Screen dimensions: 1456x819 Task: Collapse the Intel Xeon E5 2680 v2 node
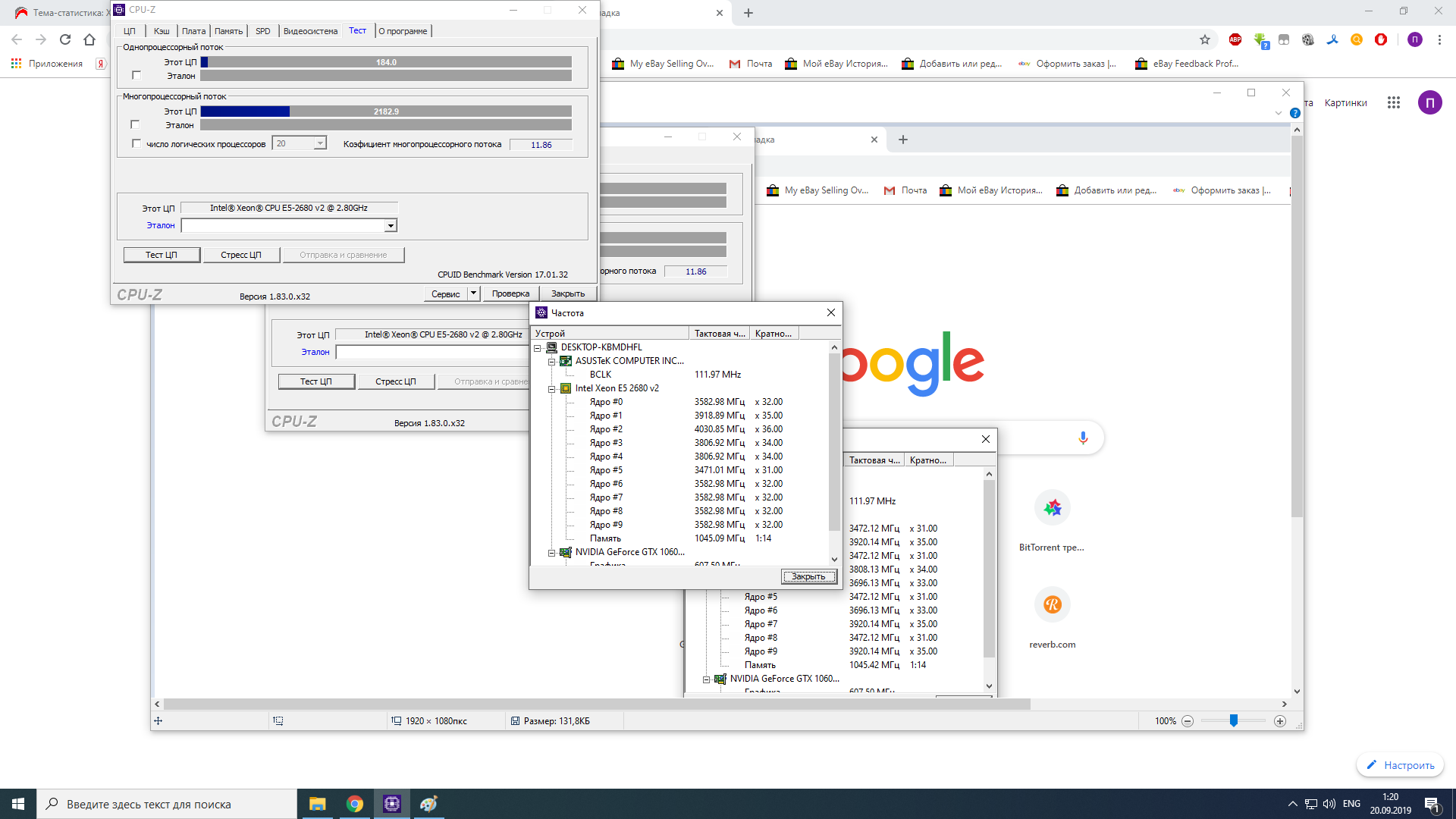pos(552,388)
